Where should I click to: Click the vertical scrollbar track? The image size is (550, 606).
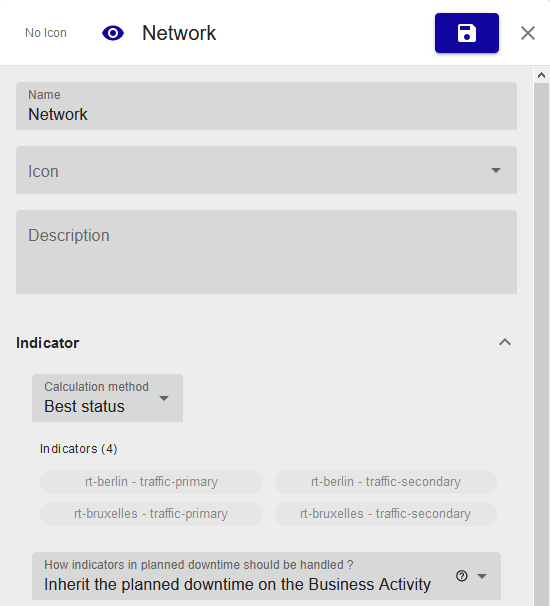tap(541, 344)
